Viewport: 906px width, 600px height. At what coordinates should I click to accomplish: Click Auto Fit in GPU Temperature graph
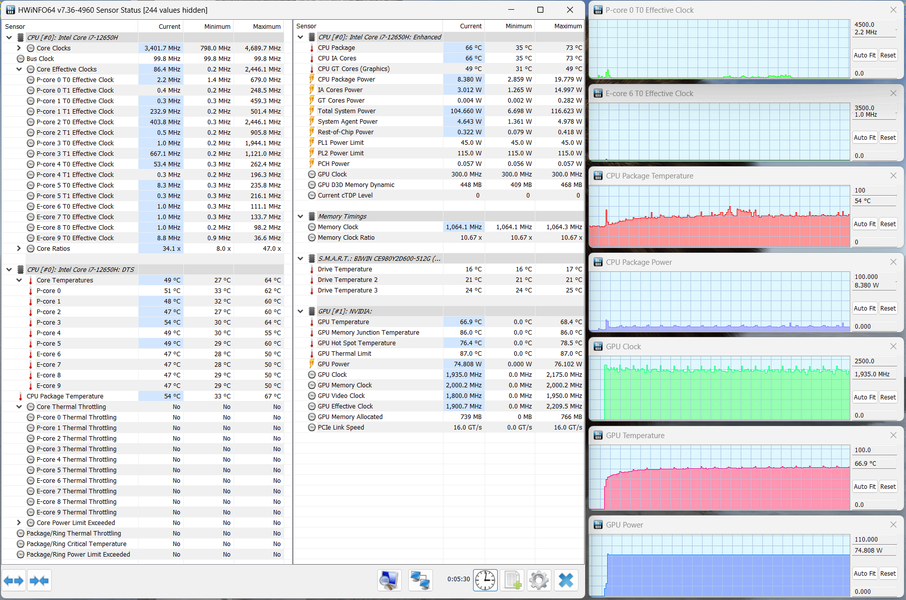(x=864, y=487)
